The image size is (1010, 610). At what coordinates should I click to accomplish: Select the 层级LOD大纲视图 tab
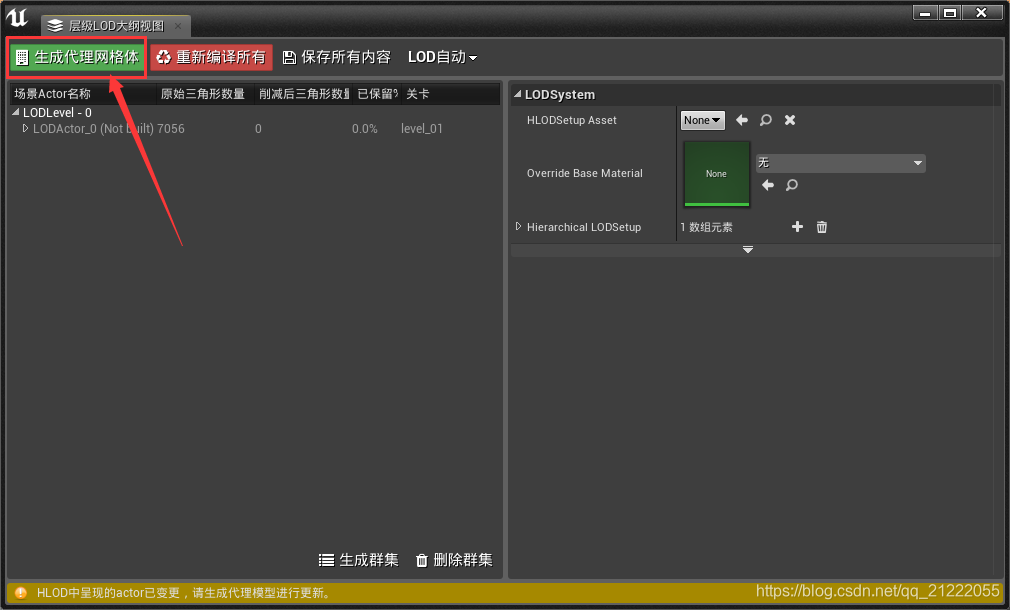point(117,26)
